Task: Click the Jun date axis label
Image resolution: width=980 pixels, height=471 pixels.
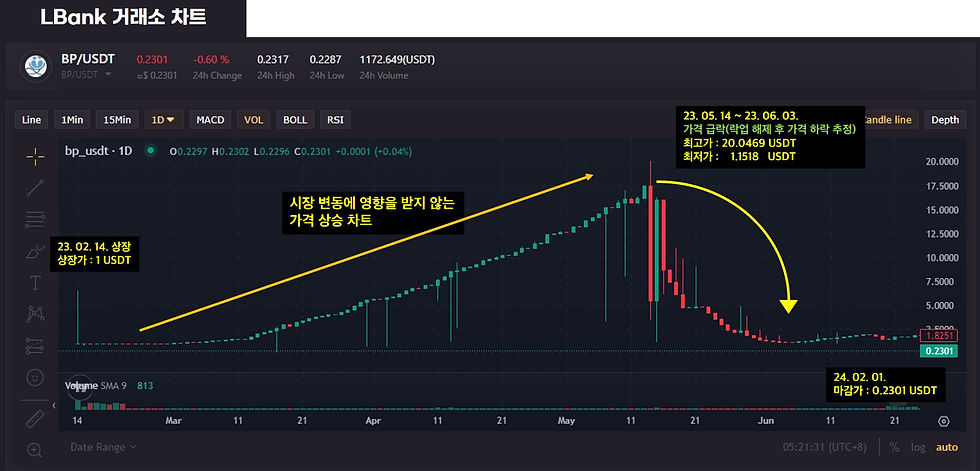Action: (765, 421)
